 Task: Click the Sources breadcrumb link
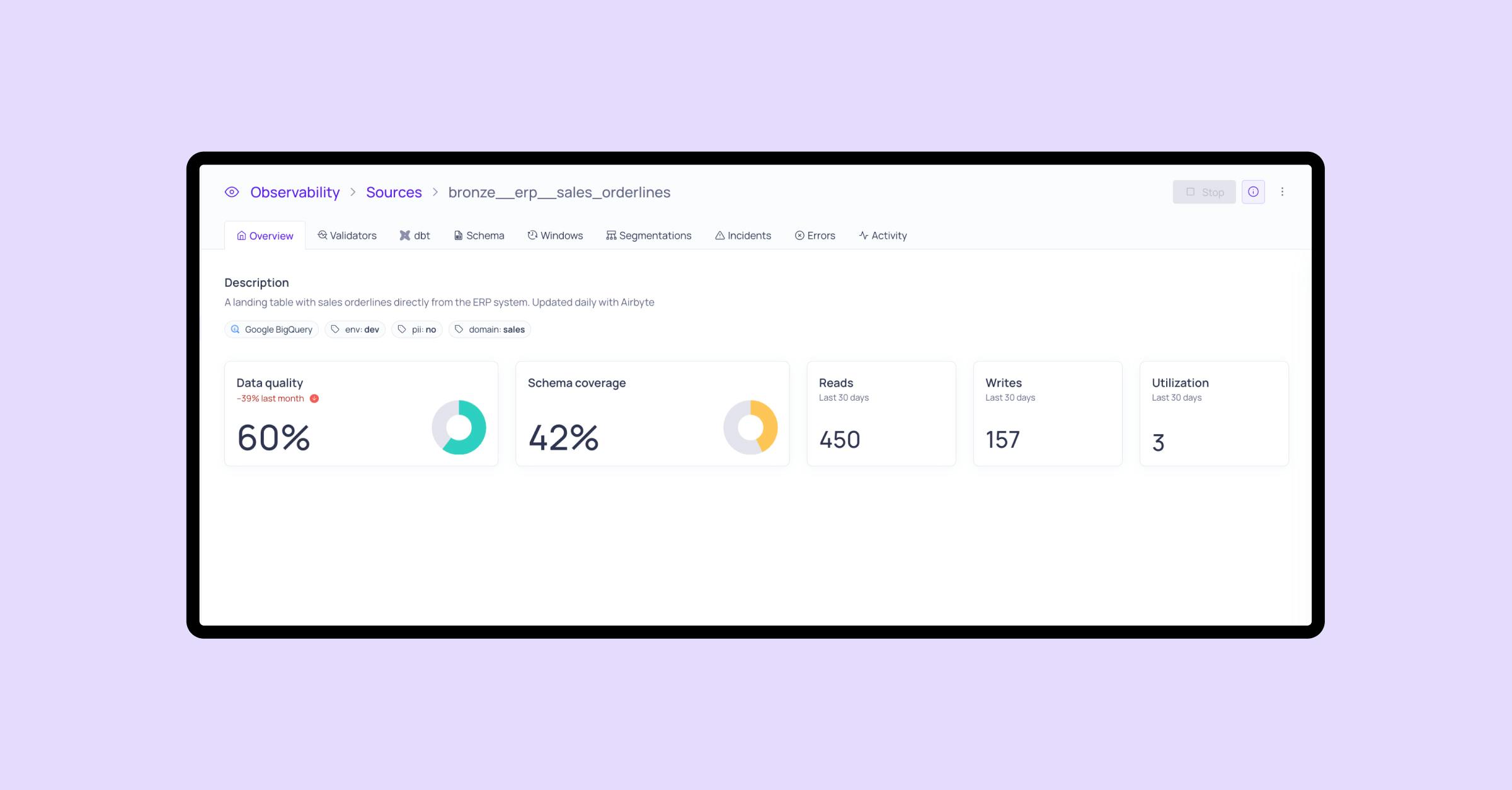(x=394, y=192)
